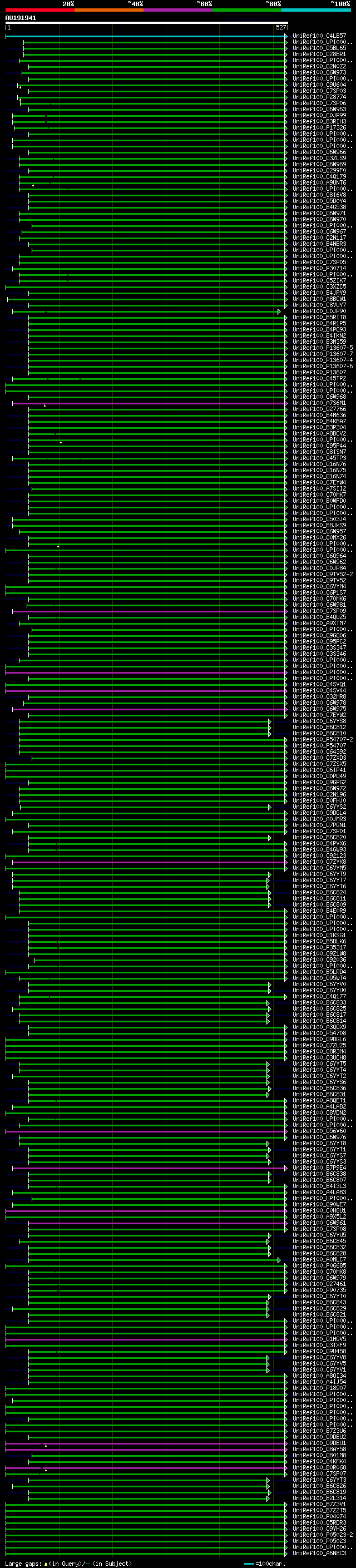Screen dimensions: 356x1568
Task: Select the UniRef100_B4G538 label
Action: 319,207
